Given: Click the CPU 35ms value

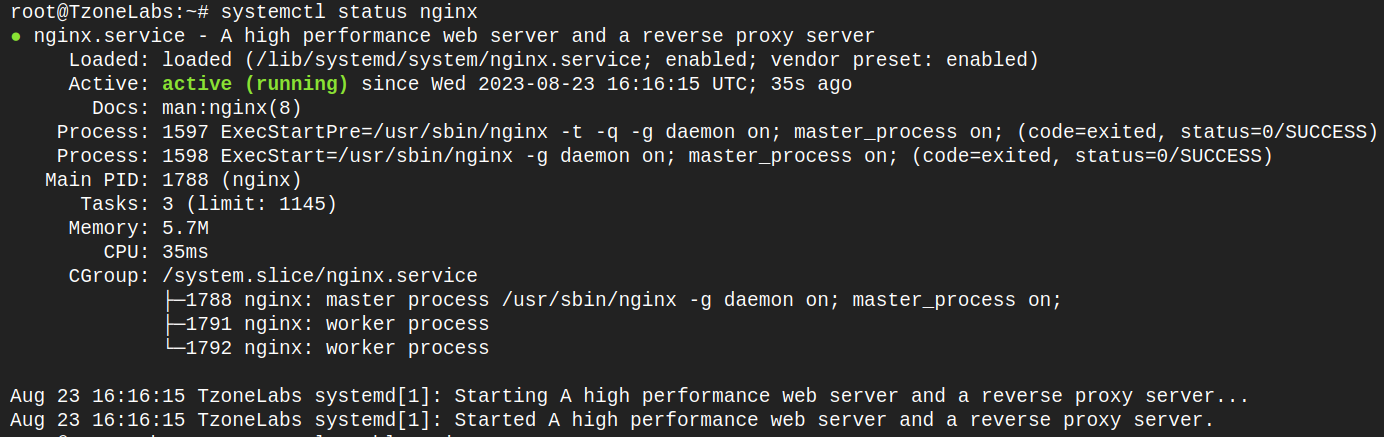Looking at the screenshot, I should pos(185,252).
